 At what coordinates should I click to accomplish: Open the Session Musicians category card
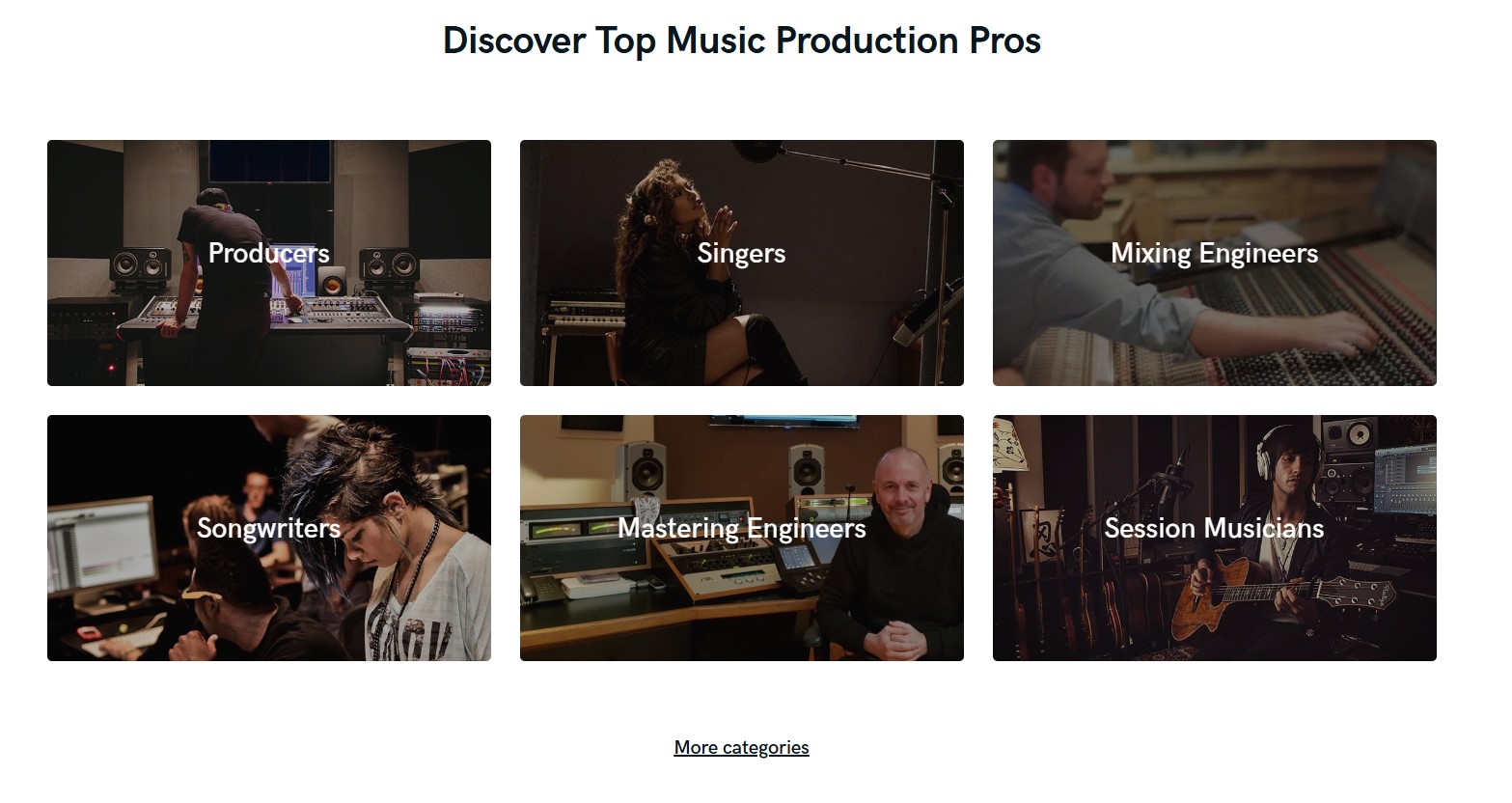[x=1215, y=538]
